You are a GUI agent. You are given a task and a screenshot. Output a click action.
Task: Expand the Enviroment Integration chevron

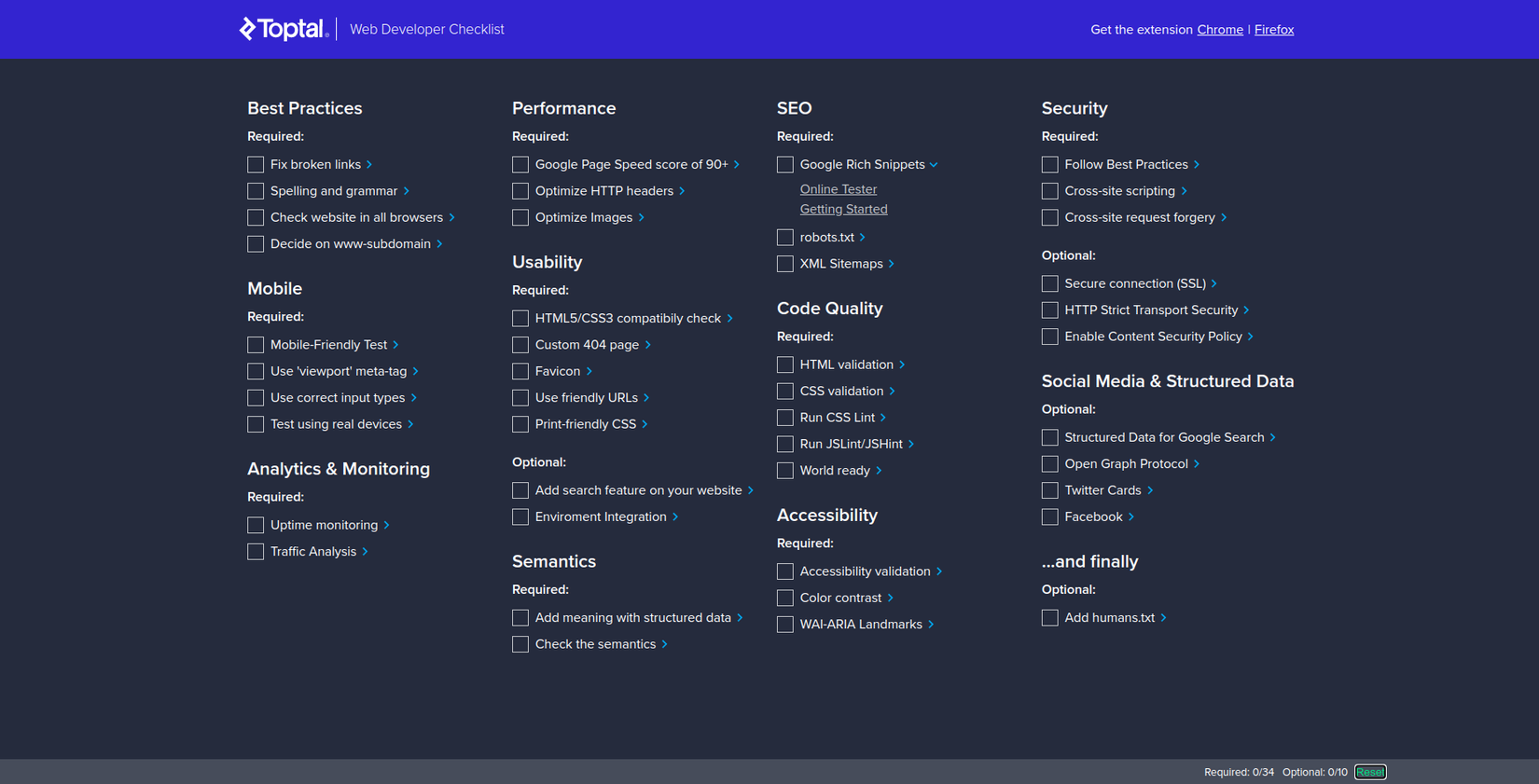tap(675, 517)
